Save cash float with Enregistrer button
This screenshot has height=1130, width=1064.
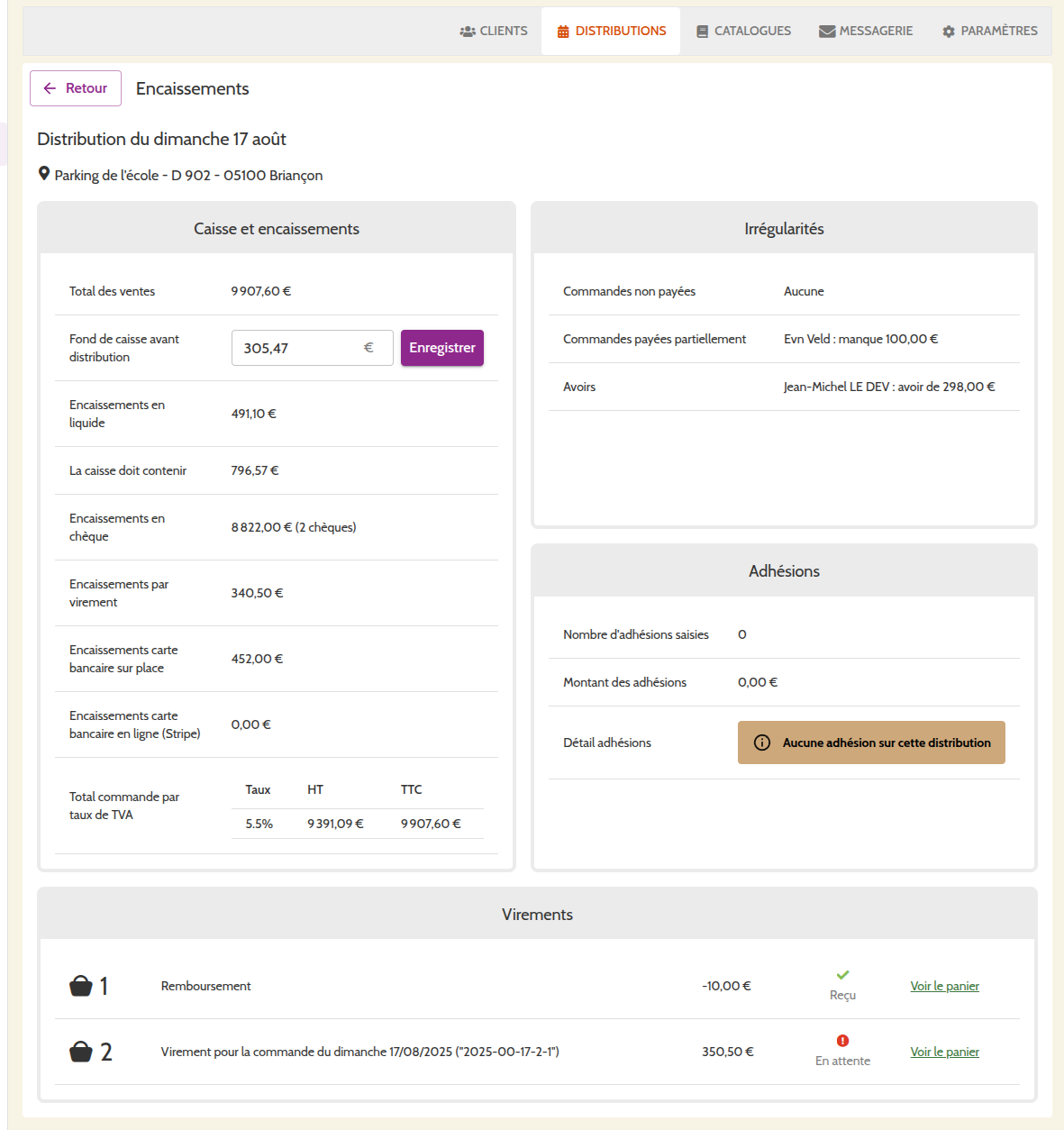(x=441, y=348)
